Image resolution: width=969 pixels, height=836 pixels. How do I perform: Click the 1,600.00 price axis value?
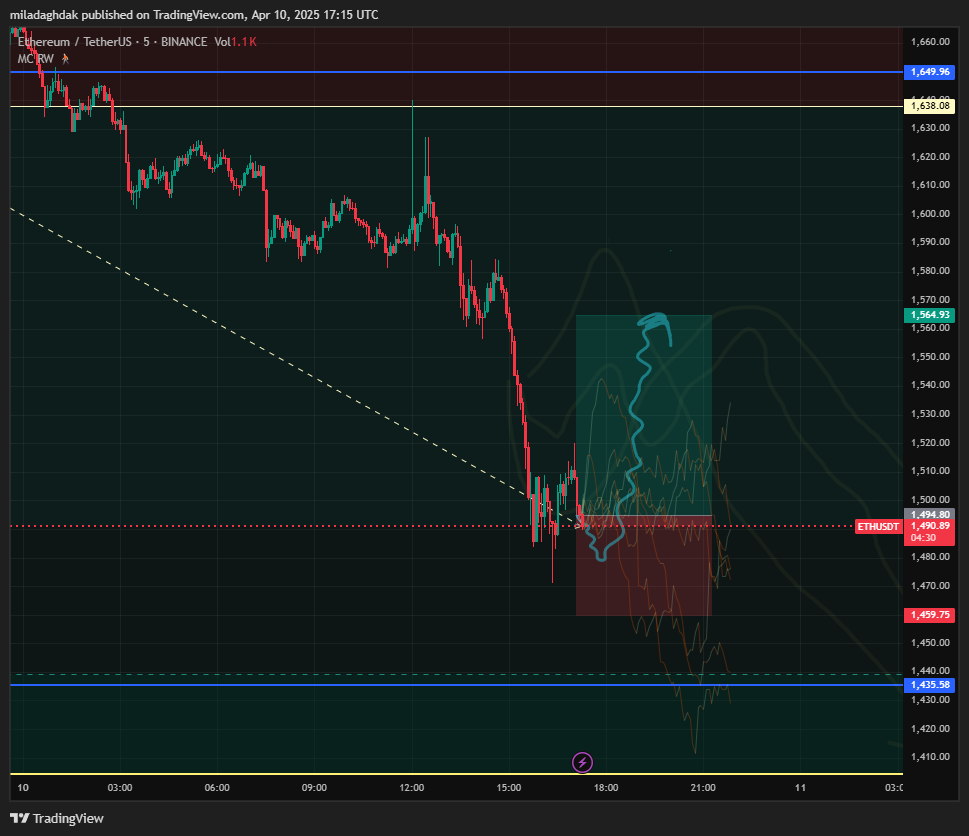click(930, 213)
